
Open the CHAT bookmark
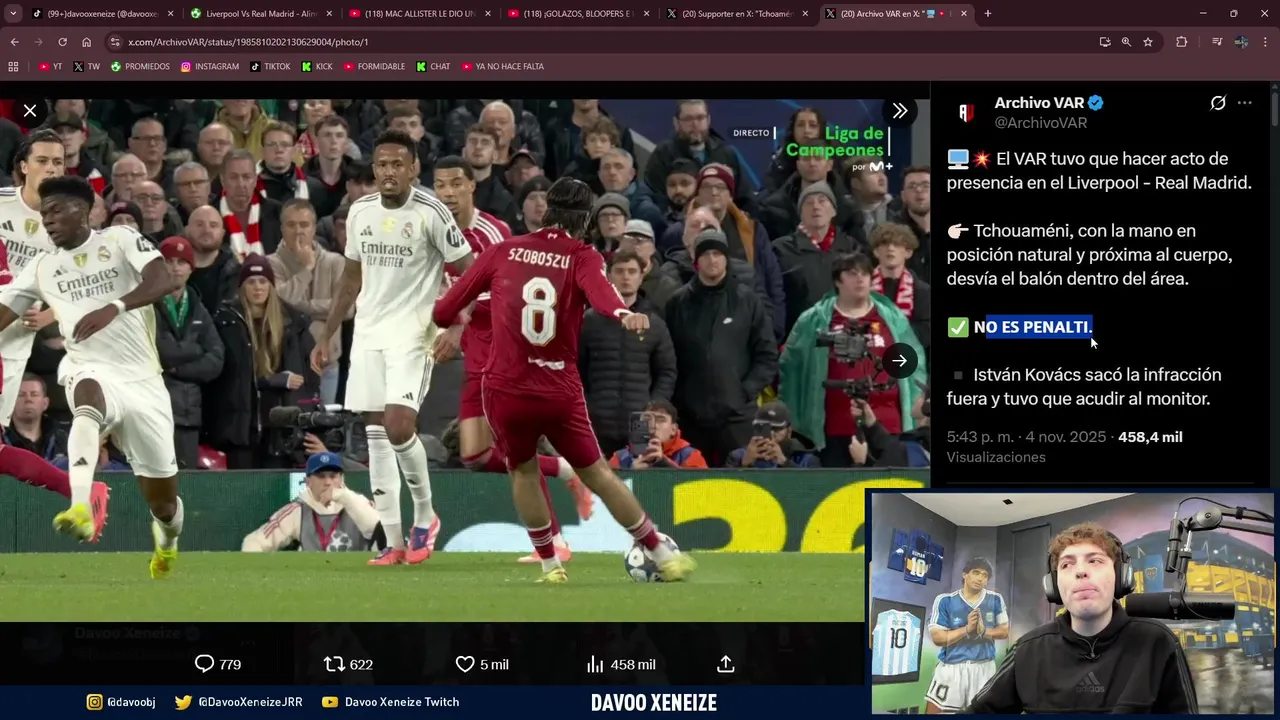coord(434,67)
